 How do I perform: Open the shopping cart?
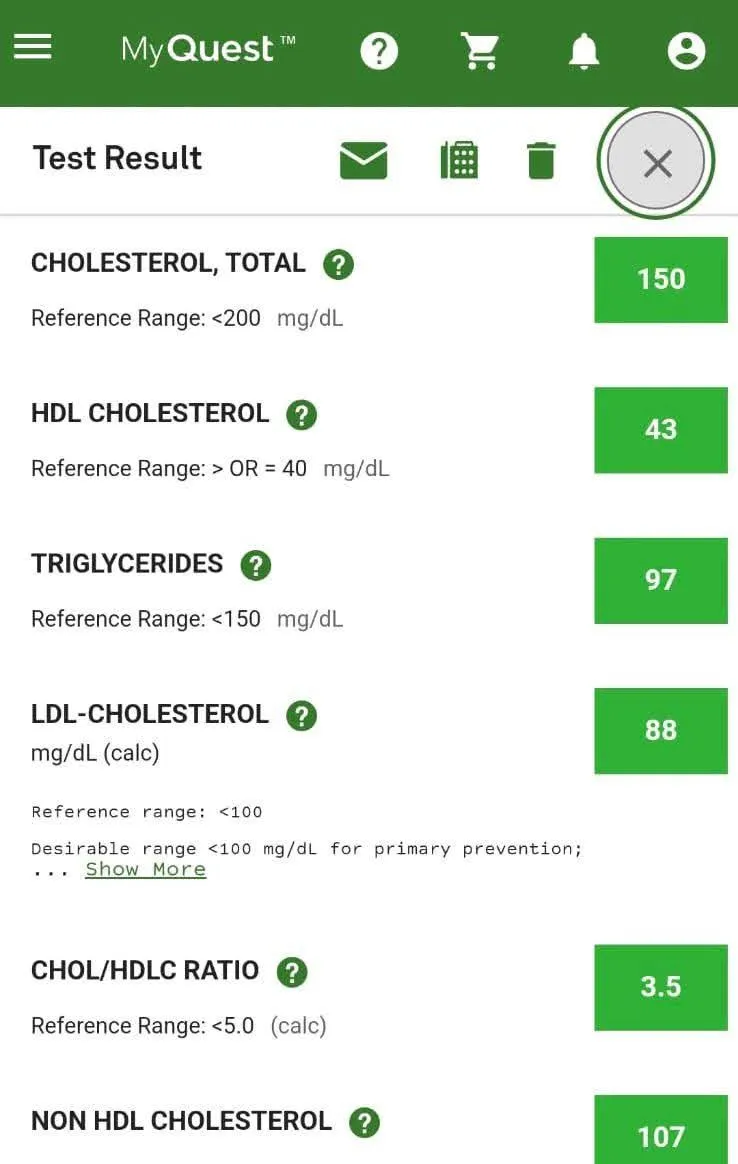[480, 51]
